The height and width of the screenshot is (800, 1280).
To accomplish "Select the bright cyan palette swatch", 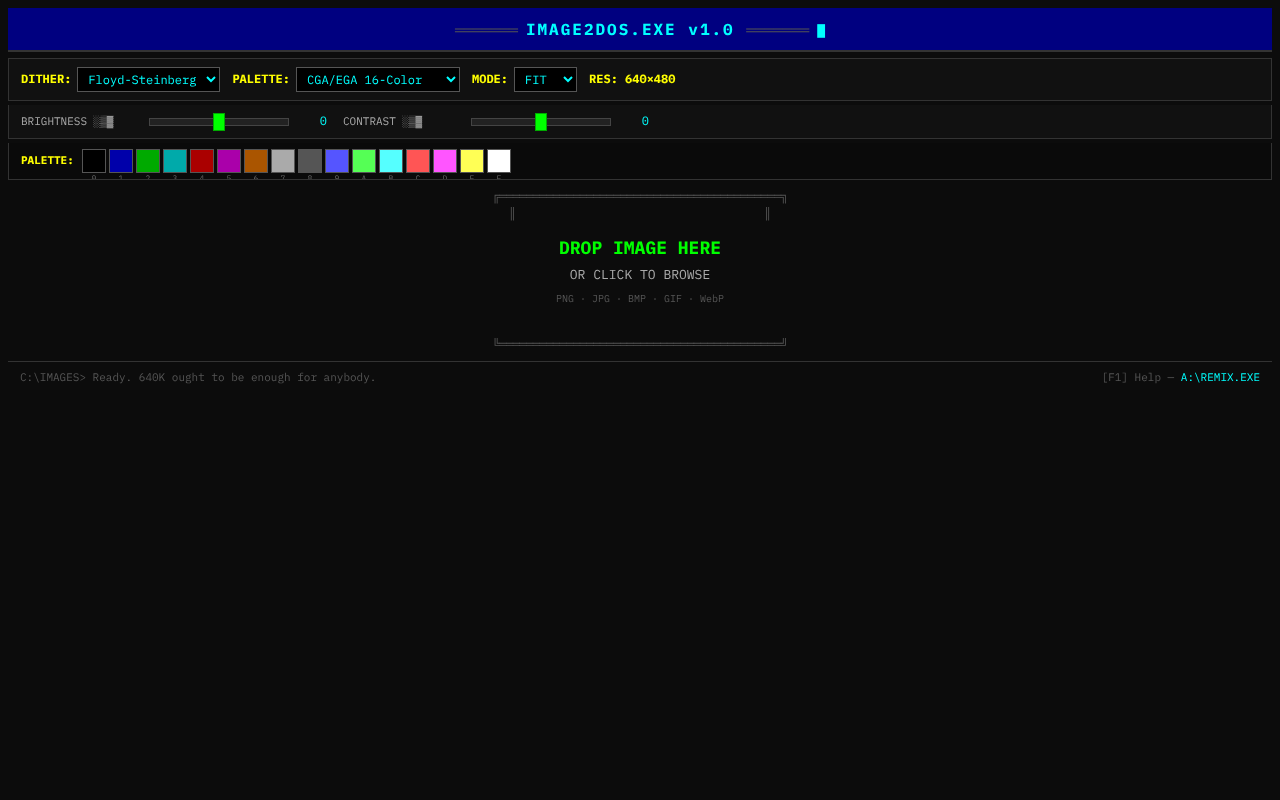I will (391, 161).
